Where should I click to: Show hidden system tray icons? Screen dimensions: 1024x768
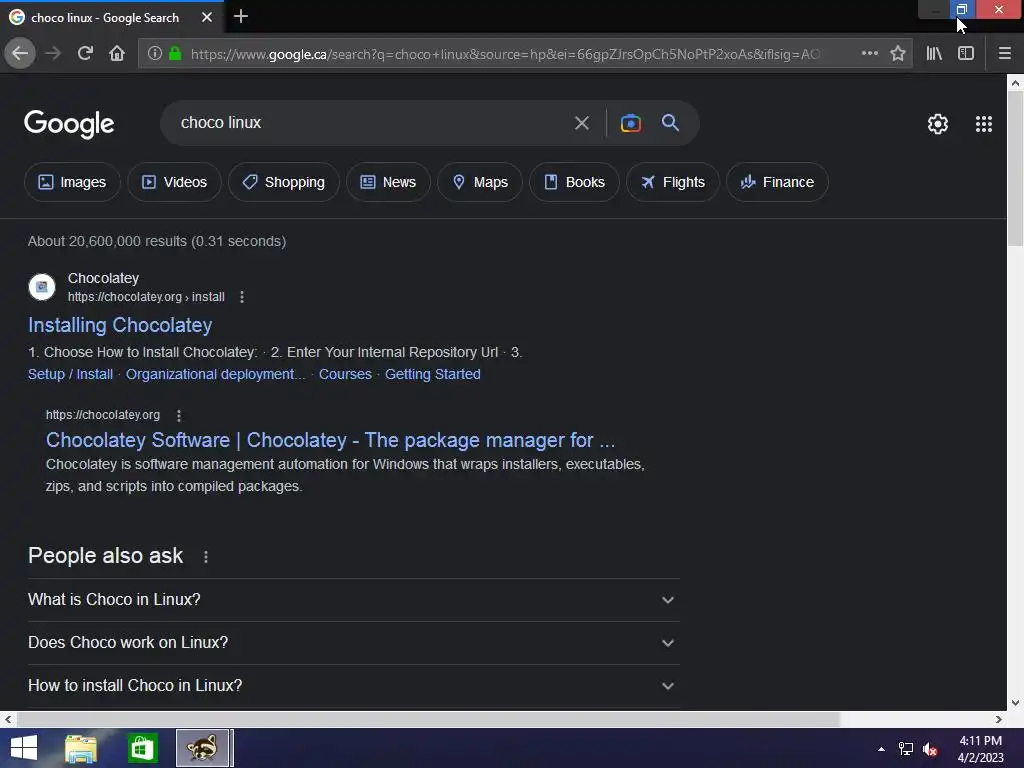[881, 749]
